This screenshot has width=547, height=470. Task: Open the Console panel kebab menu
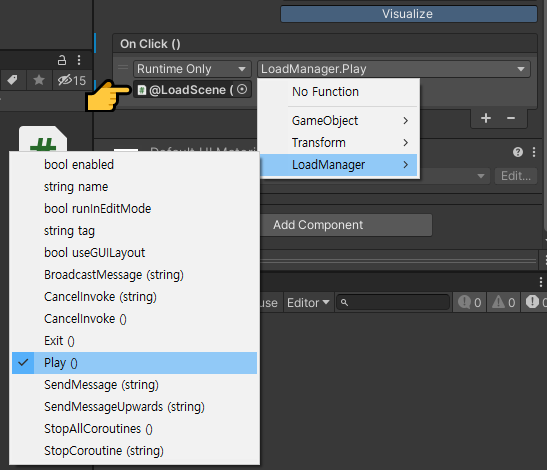tap(540, 282)
